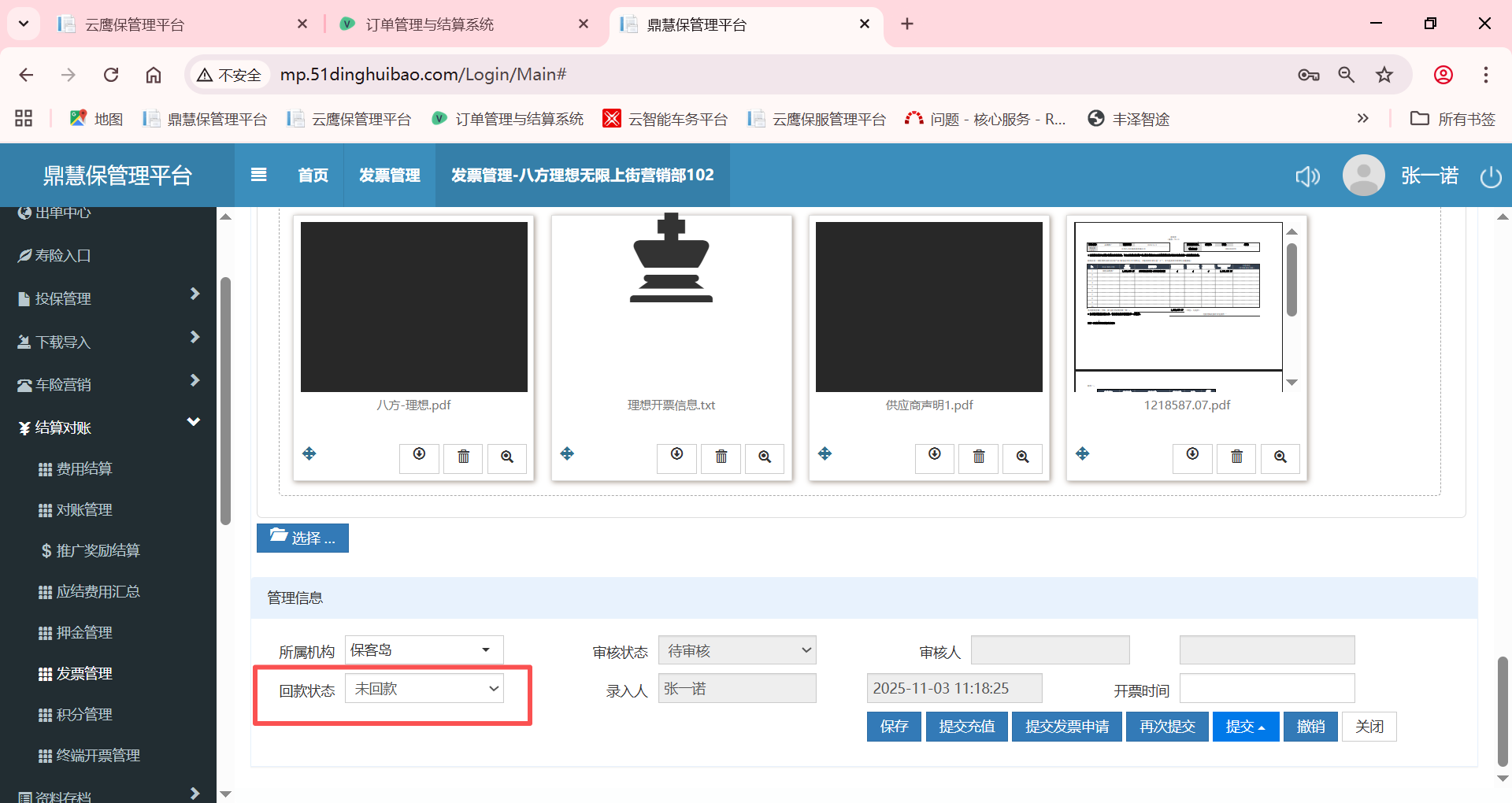This screenshot has height=803, width=1512.
Task: Download the 八方-理想.pdf file
Action: coord(419,457)
